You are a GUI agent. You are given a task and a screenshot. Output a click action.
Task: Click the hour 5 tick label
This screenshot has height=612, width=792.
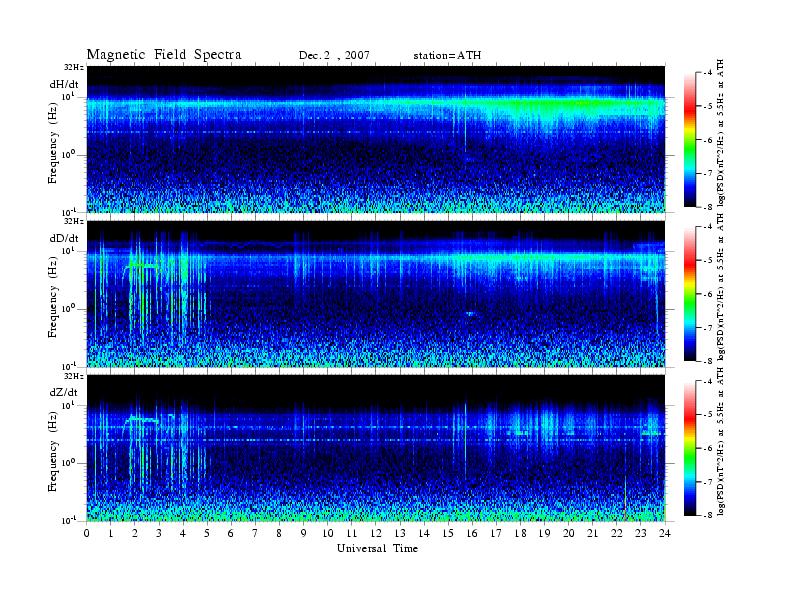[x=207, y=533]
